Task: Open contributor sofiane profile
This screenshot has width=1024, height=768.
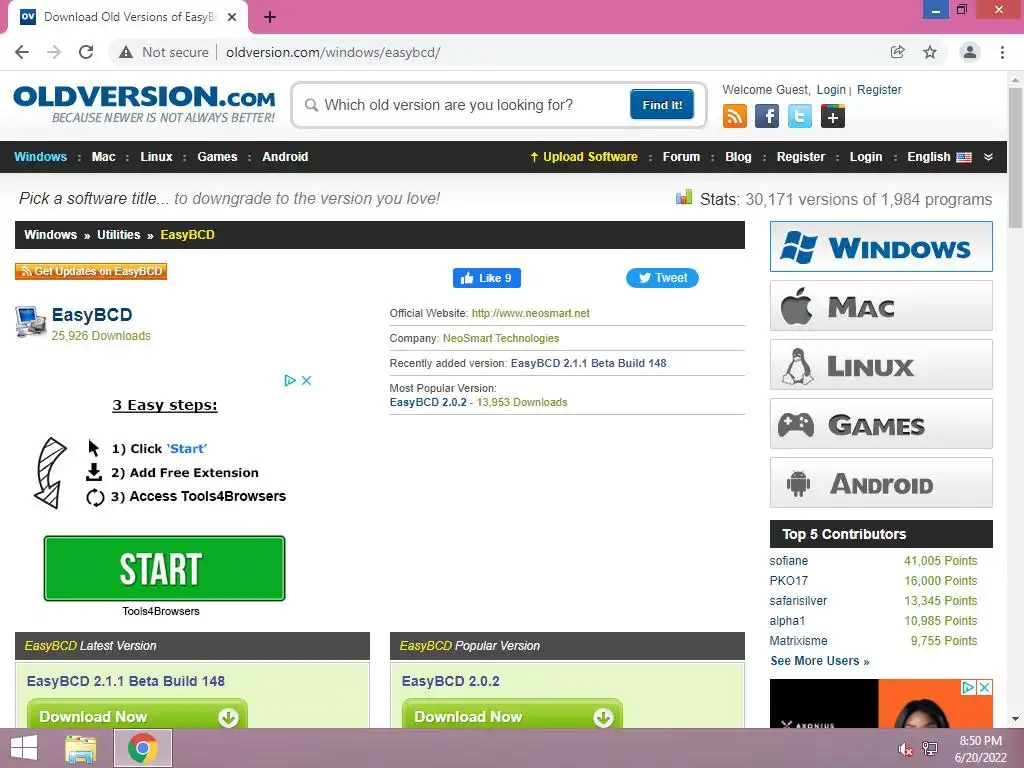Action: pos(788,561)
